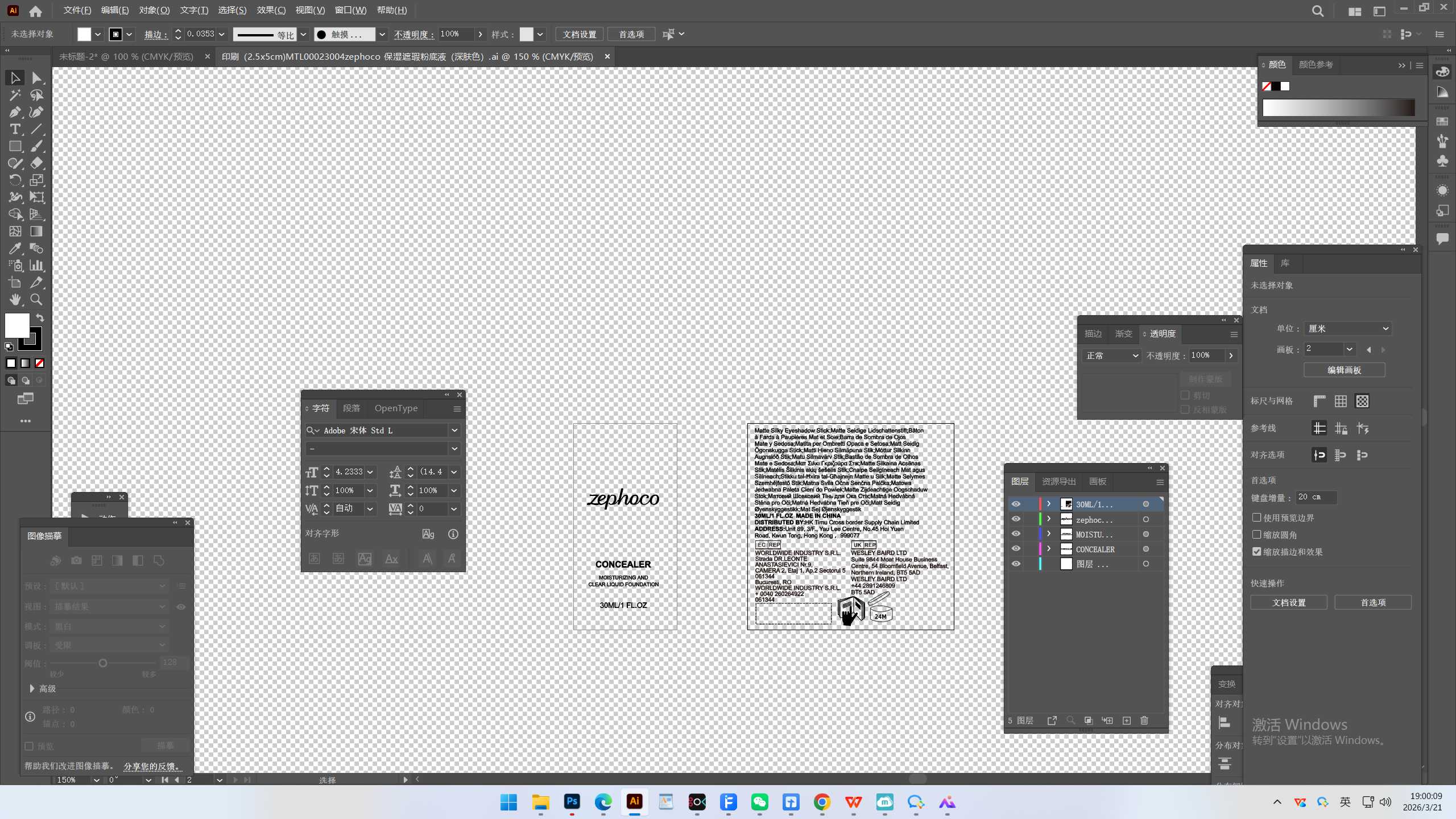Select the Gradient tool
The height and width of the screenshot is (819, 1456).
(37, 231)
